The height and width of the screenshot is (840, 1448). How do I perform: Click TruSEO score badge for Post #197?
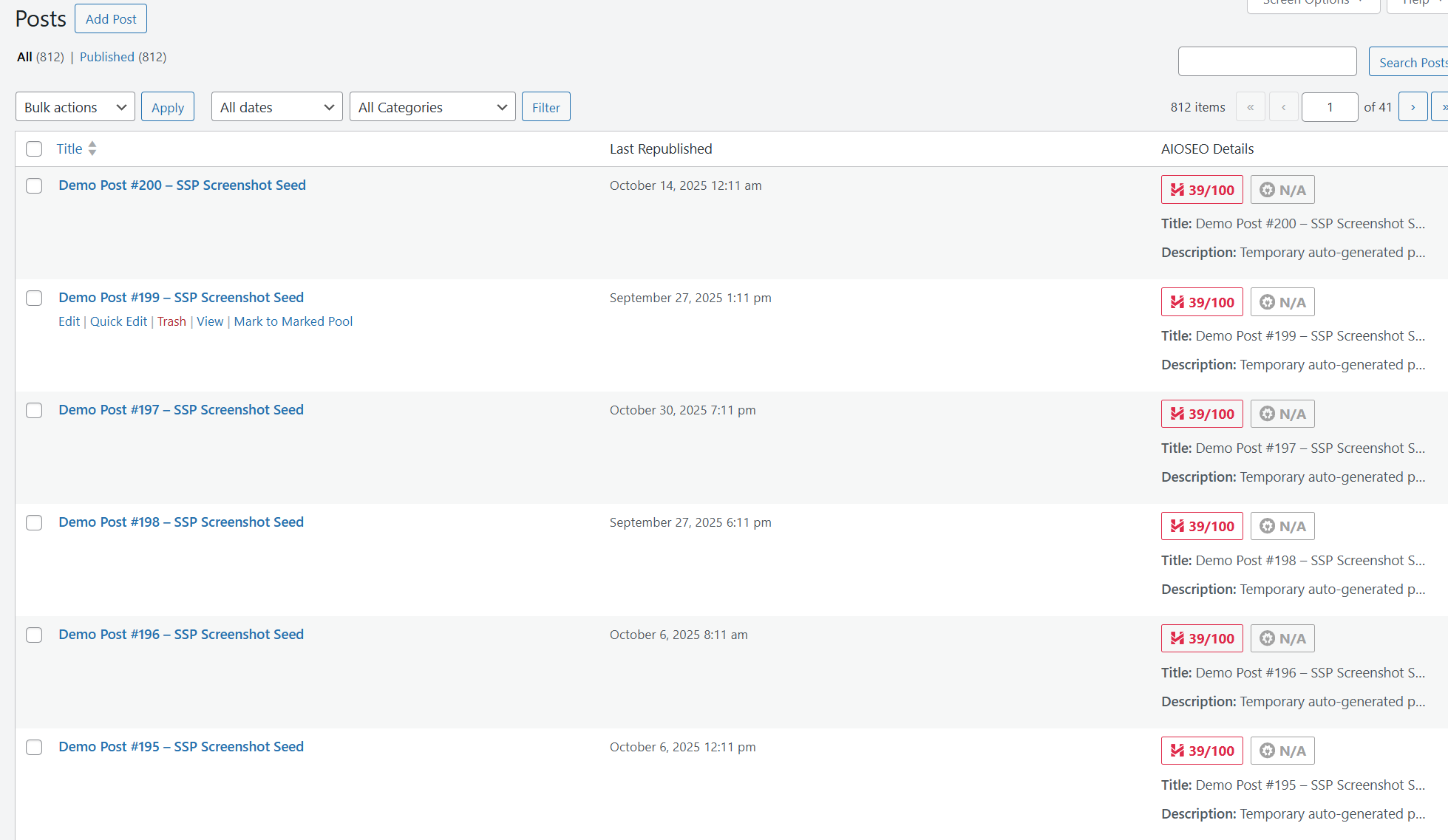point(1202,414)
